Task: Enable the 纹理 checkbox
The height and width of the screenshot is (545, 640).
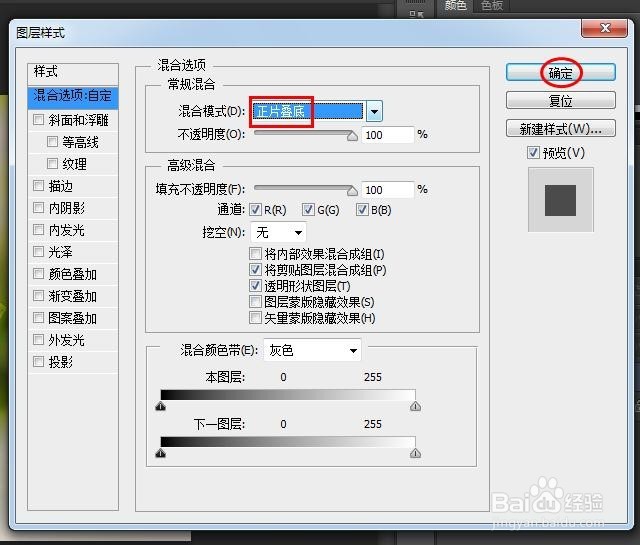Action: tap(52, 164)
